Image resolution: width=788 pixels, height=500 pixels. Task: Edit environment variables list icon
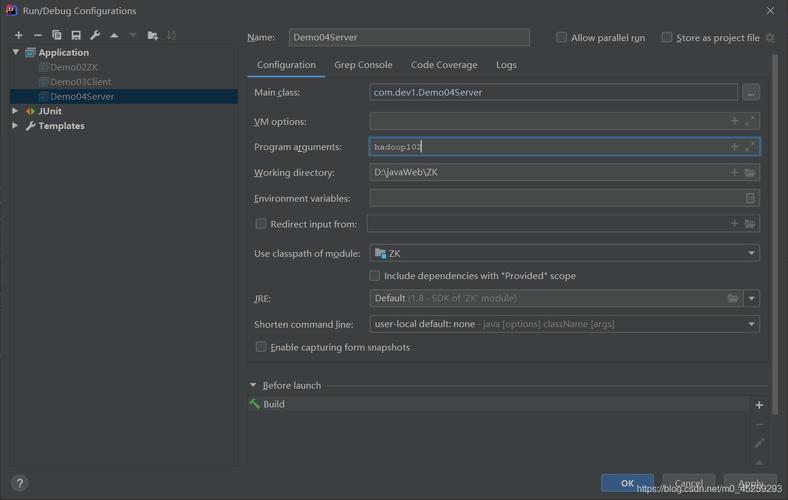[750, 198]
